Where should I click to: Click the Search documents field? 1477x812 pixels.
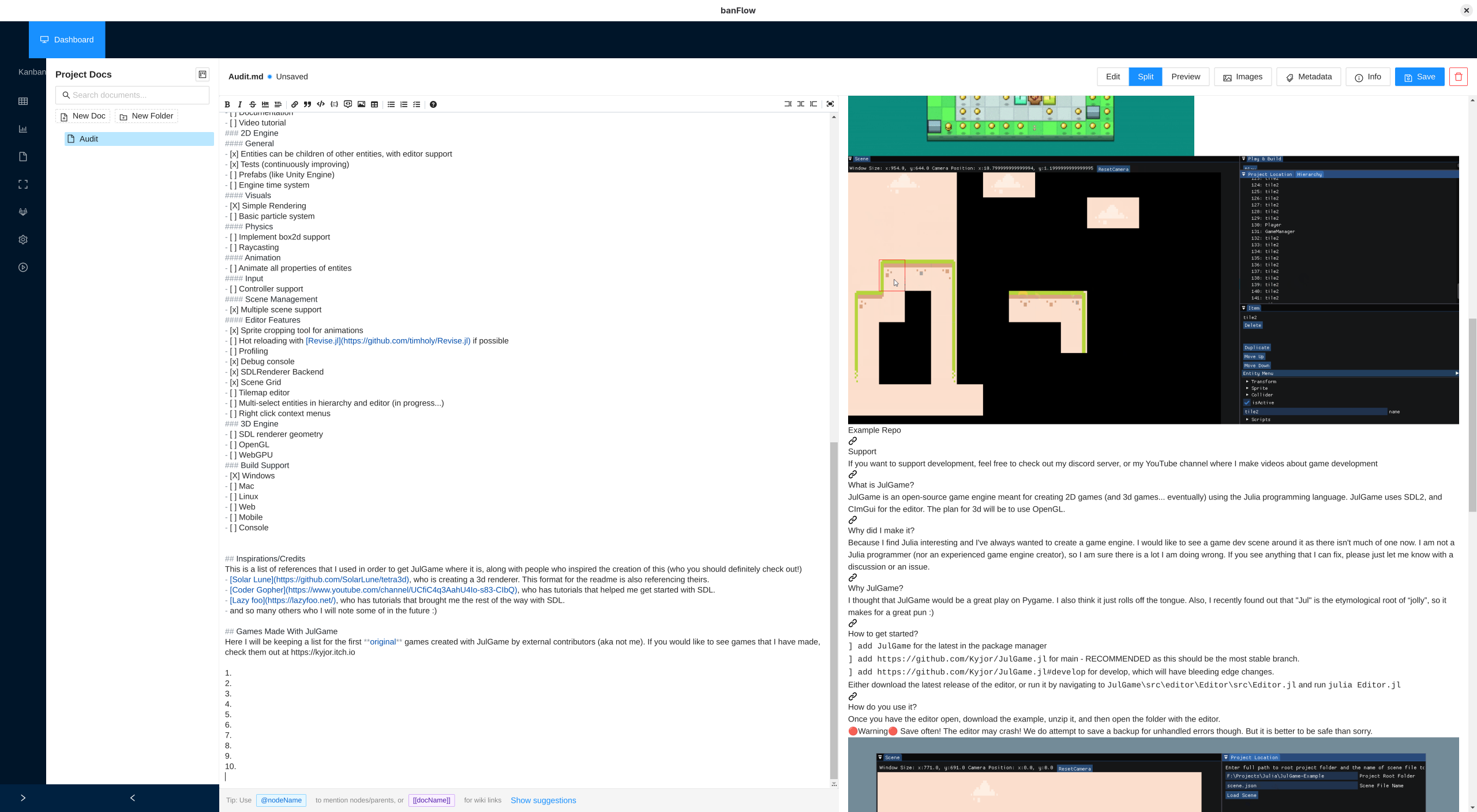point(133,95)
